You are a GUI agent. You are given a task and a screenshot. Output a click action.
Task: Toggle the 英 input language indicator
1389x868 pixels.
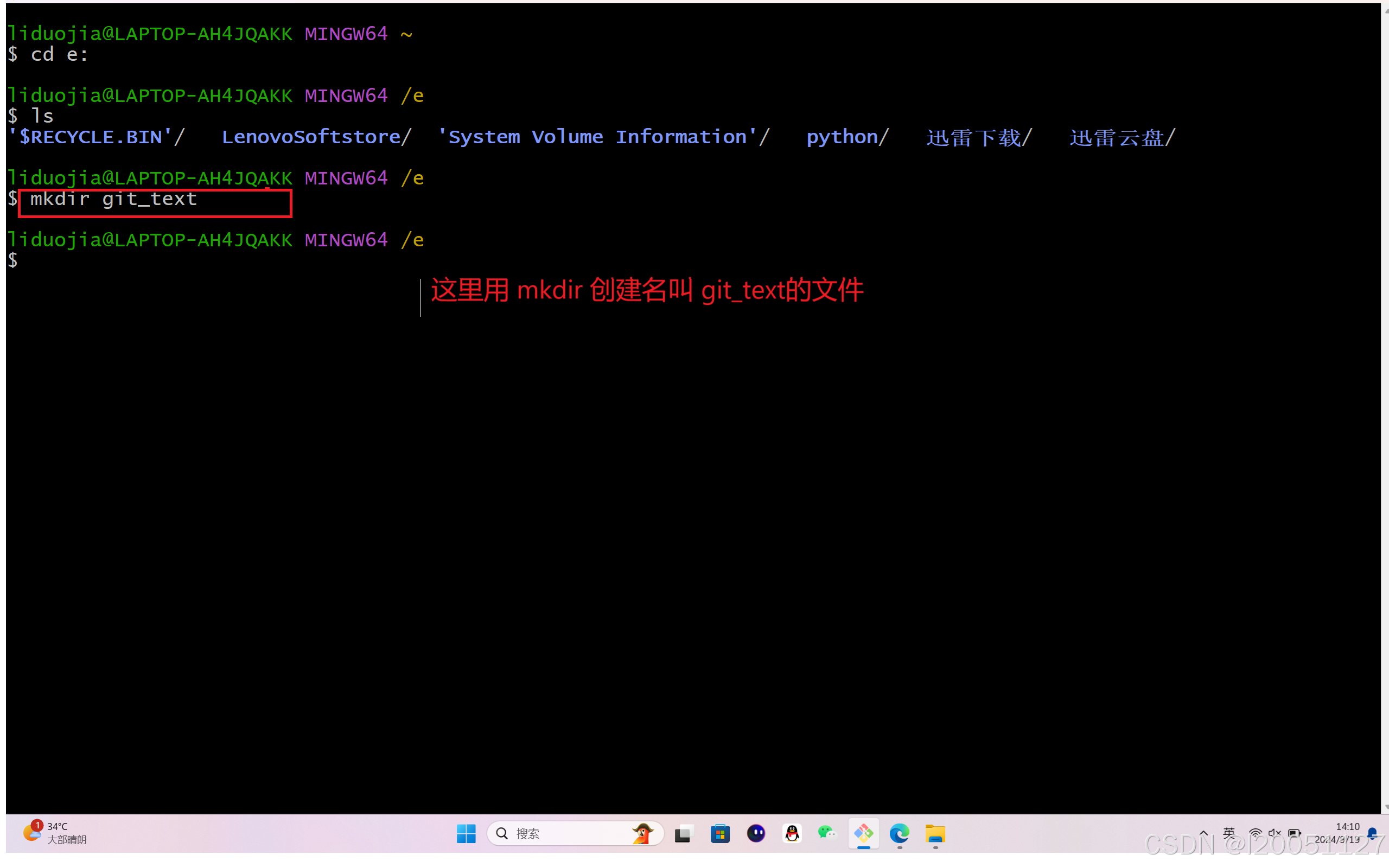click(x=1229, y=834)
